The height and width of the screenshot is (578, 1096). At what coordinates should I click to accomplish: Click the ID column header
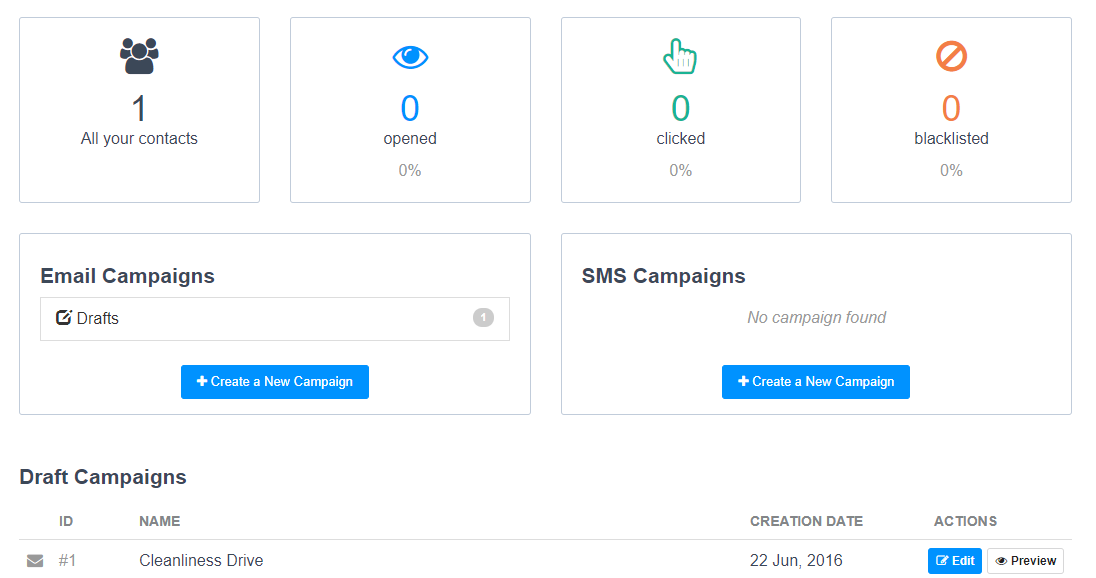66,521
